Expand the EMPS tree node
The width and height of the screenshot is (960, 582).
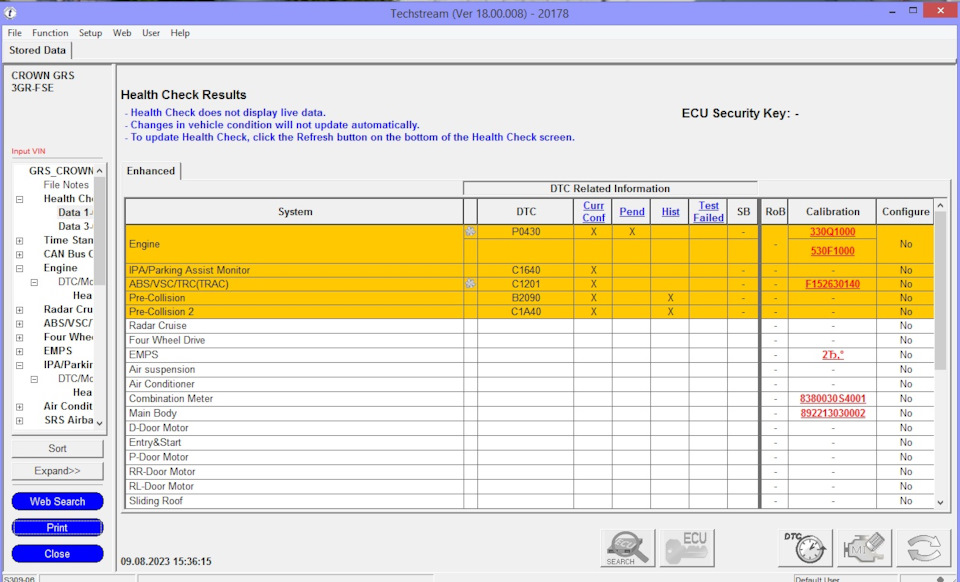coord(20,351)
